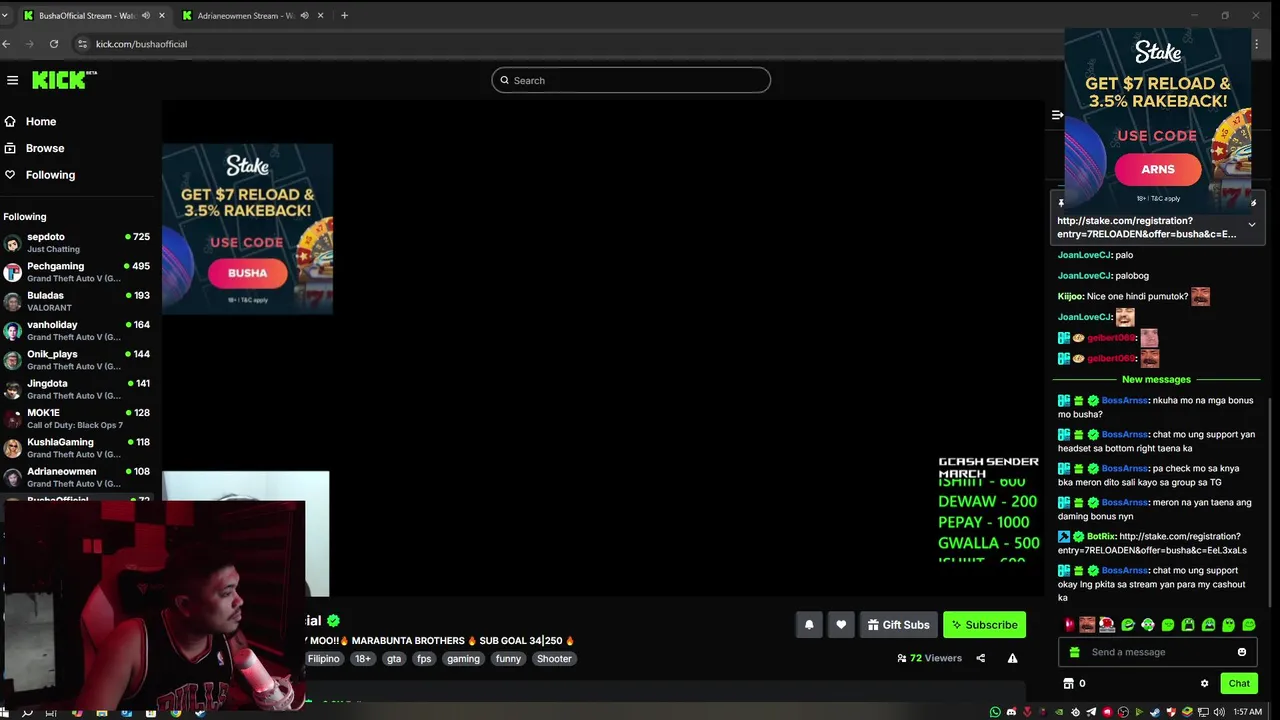The image size is (1280, 720).
Task: Collapse the chat panel icon
Action: coord(1057,115)
